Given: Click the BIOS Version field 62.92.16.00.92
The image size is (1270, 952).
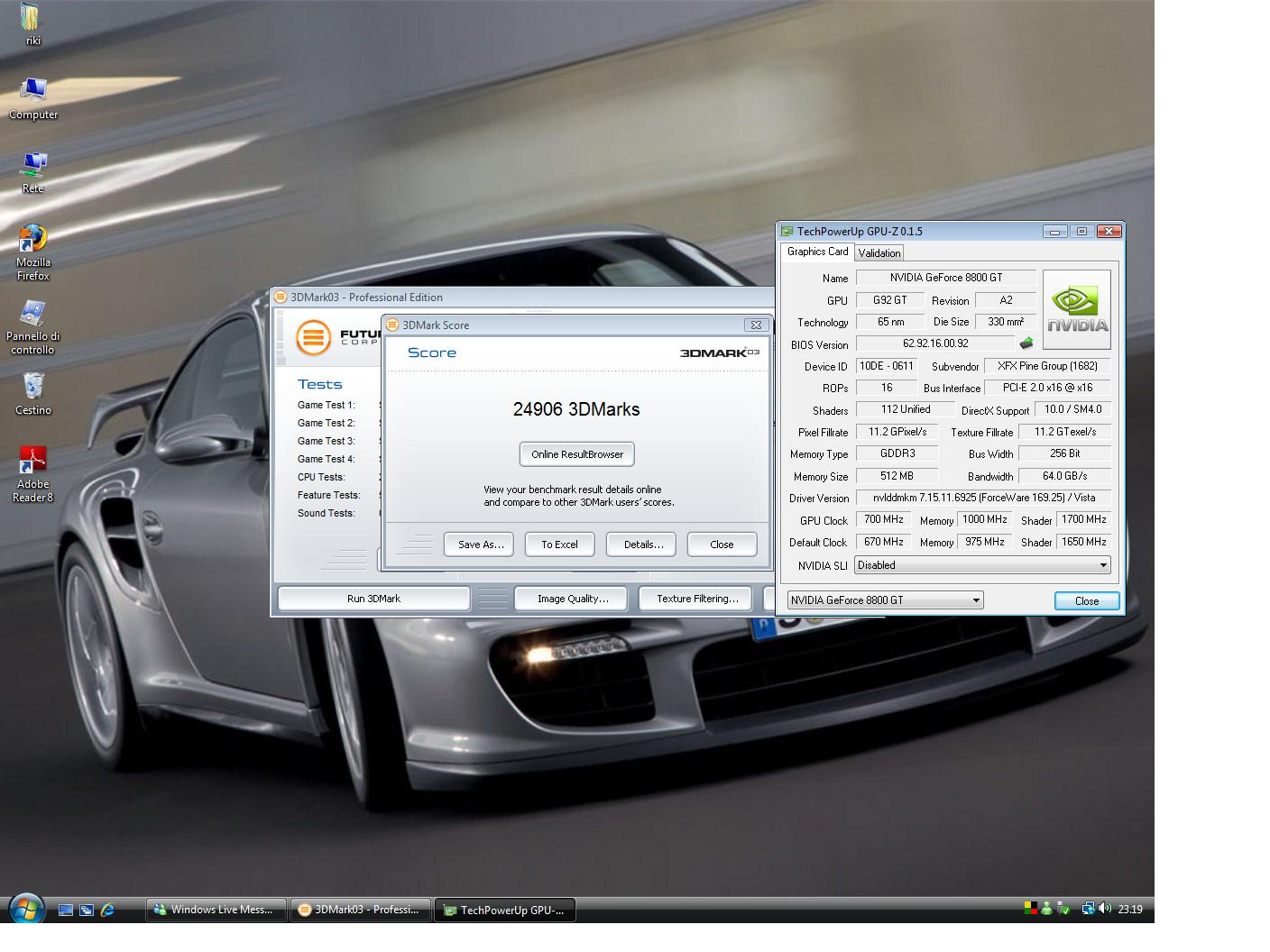Looking at the screenshot, I should [x=935, y=343].
